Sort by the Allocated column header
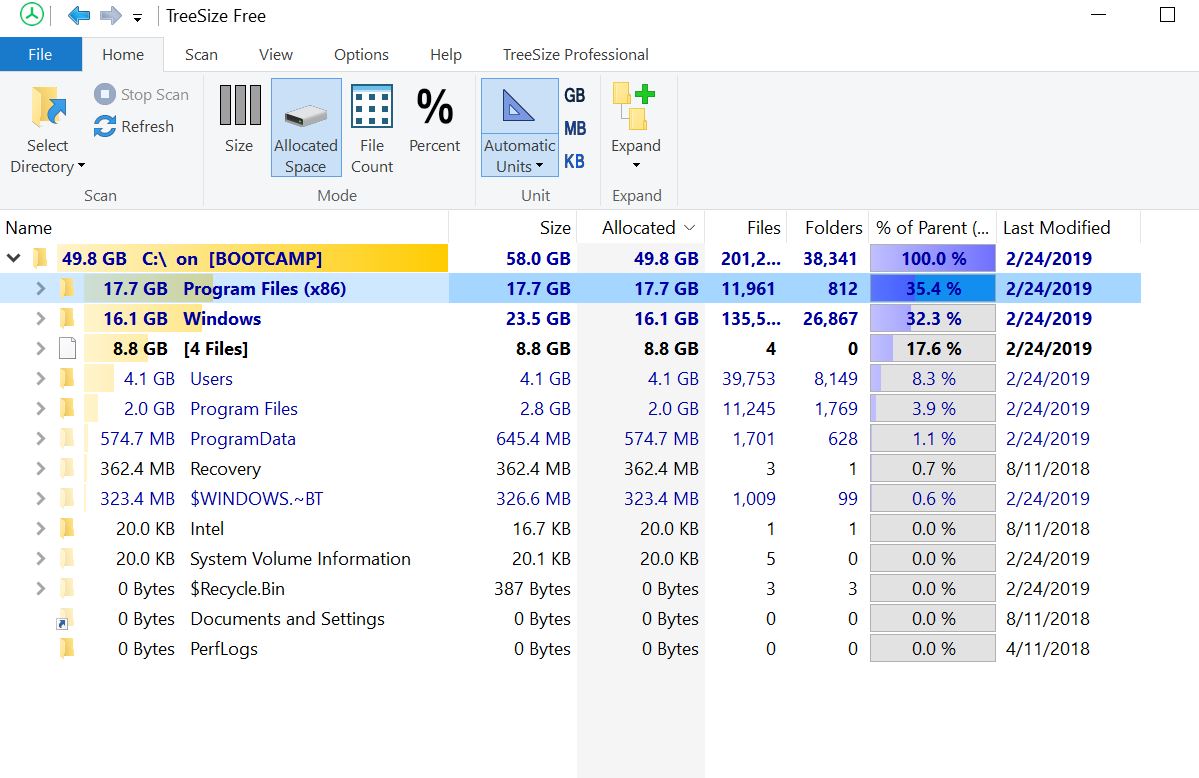1199x778 pixels. pos(641,227)
